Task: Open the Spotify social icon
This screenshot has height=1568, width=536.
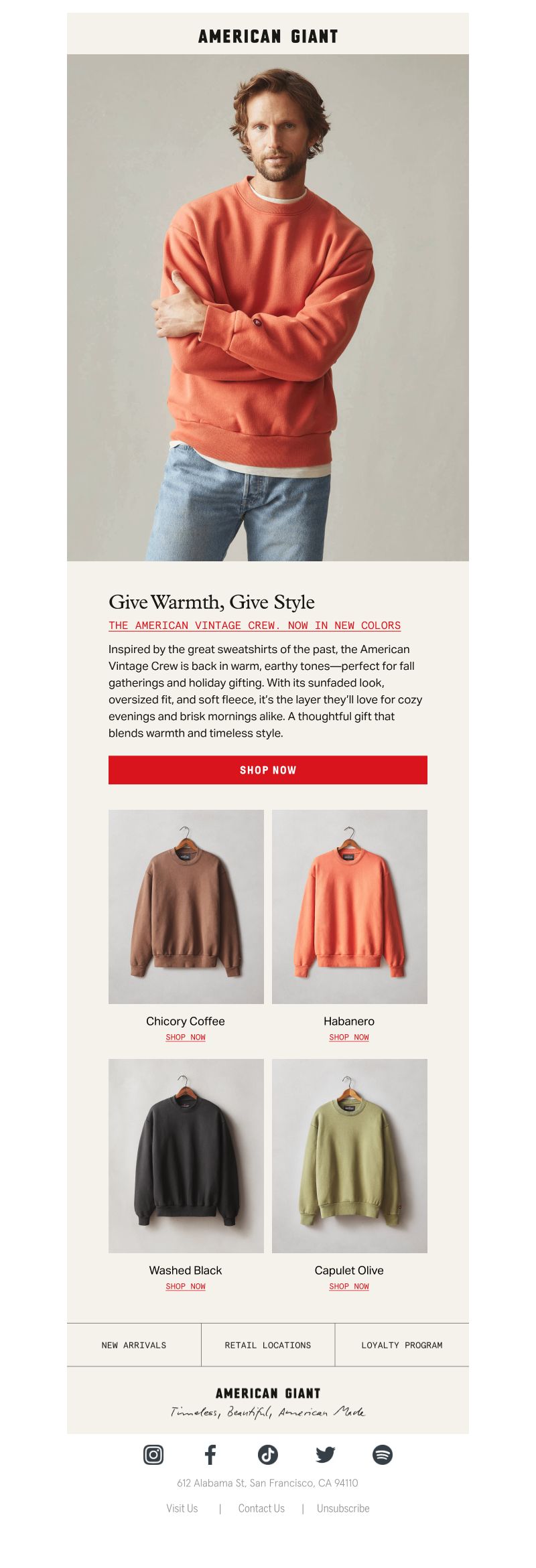Action: point(383,1454)
